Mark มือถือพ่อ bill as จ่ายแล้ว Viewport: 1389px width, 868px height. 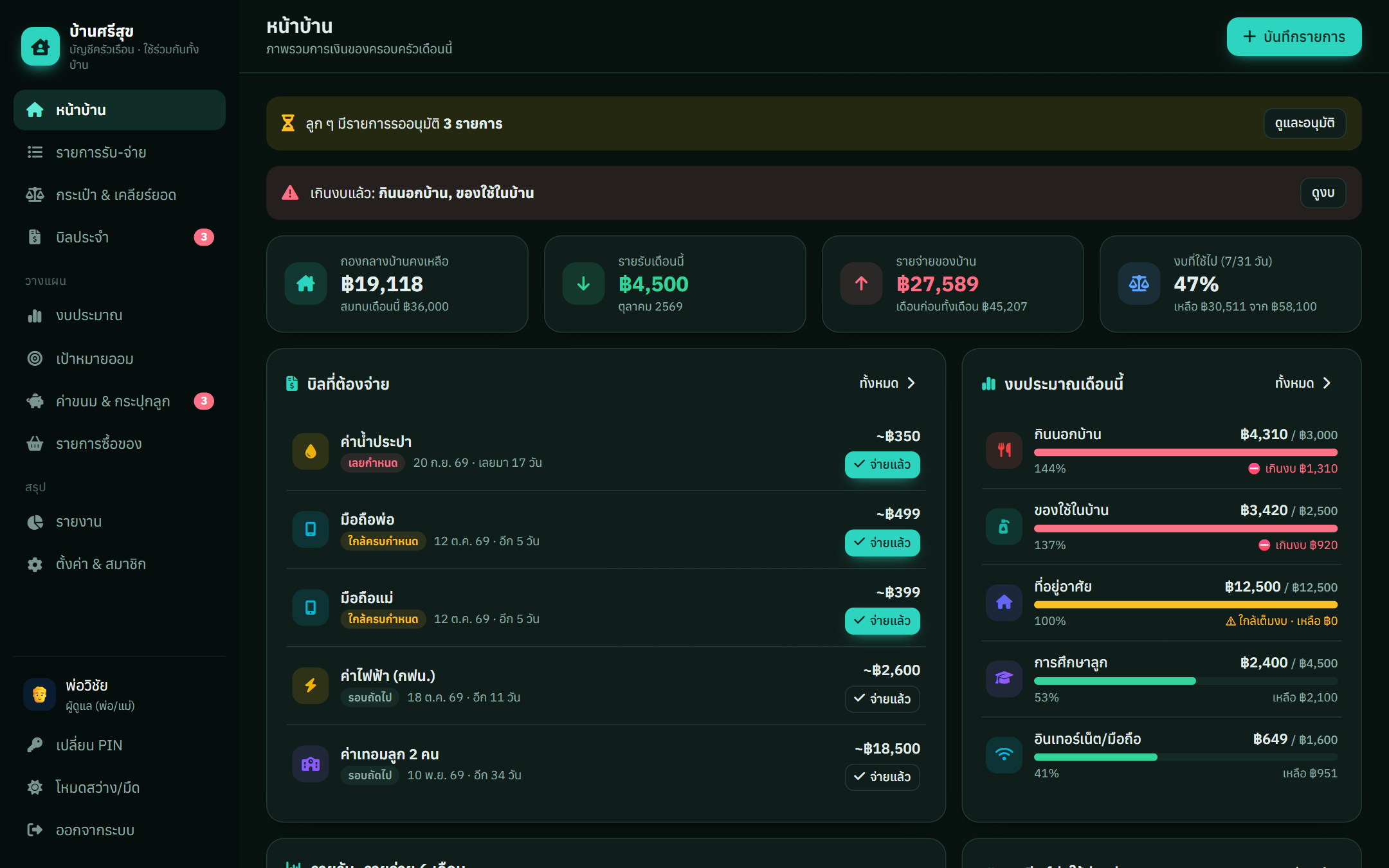(882, 543)
